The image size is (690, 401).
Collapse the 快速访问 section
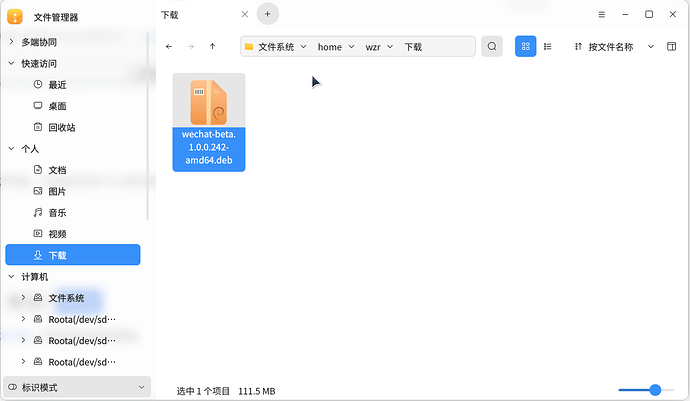point(11,63)
